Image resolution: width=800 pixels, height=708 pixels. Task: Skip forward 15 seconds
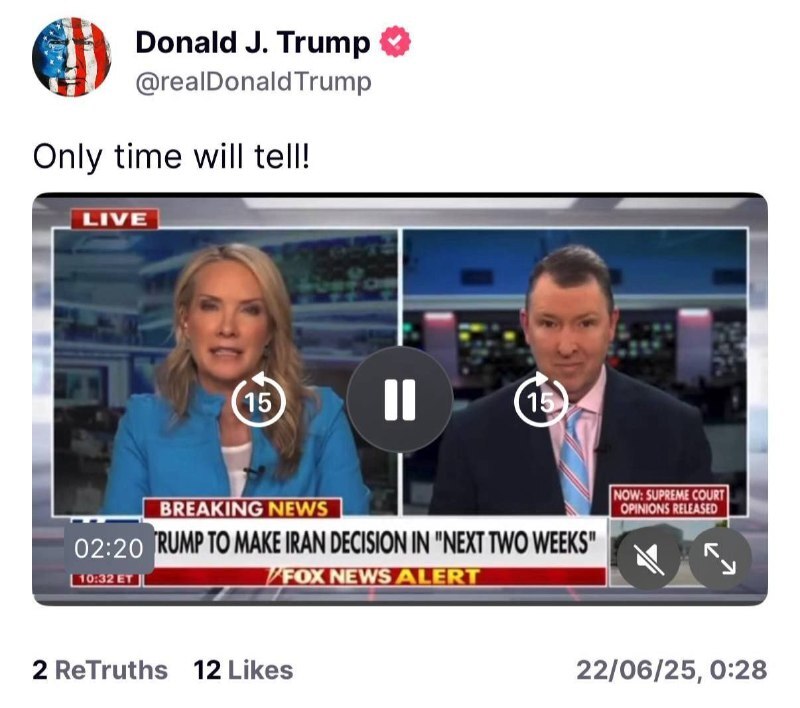pyautogui.click(x=541, y=400)
